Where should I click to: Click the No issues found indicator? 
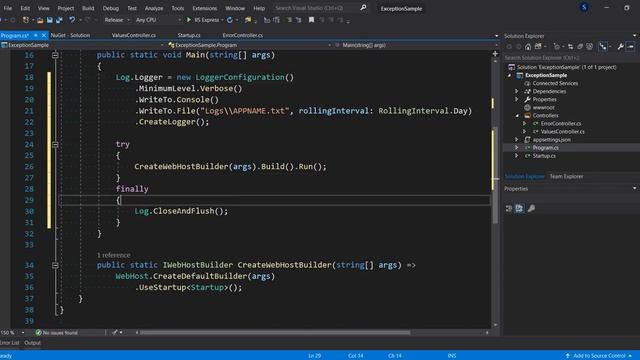click(56, 333)
